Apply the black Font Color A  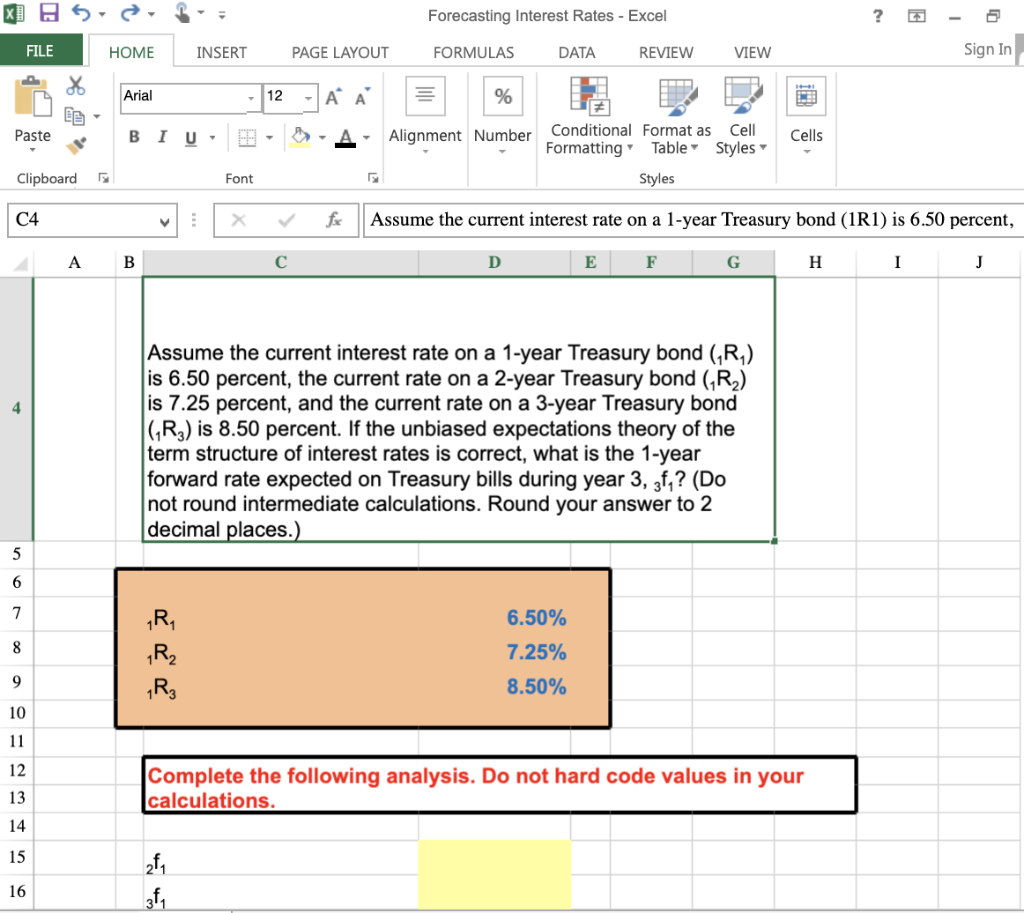pyautogui.click(x=345, y=137)
